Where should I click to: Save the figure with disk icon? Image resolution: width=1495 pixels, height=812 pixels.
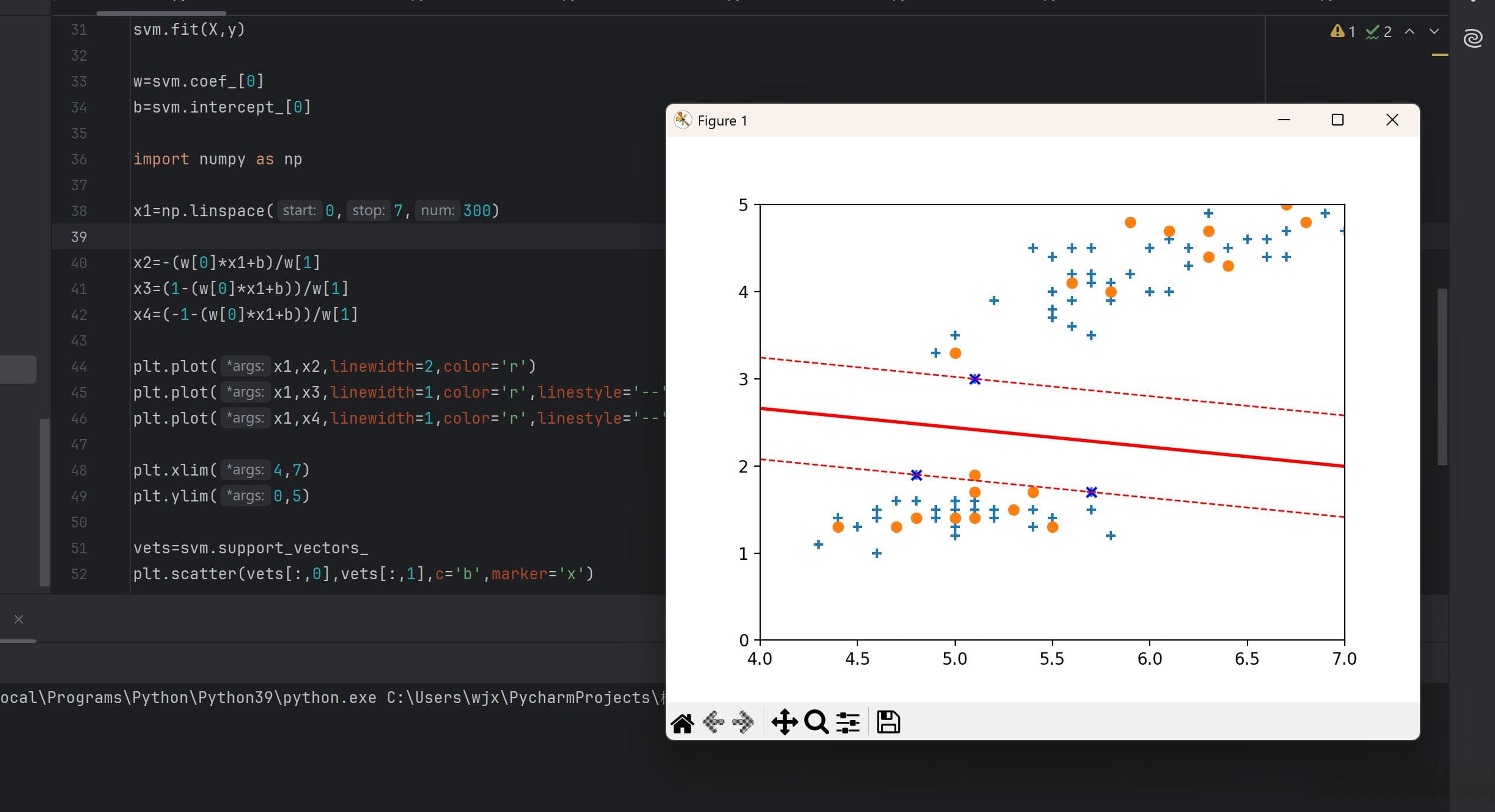point(888,722)
